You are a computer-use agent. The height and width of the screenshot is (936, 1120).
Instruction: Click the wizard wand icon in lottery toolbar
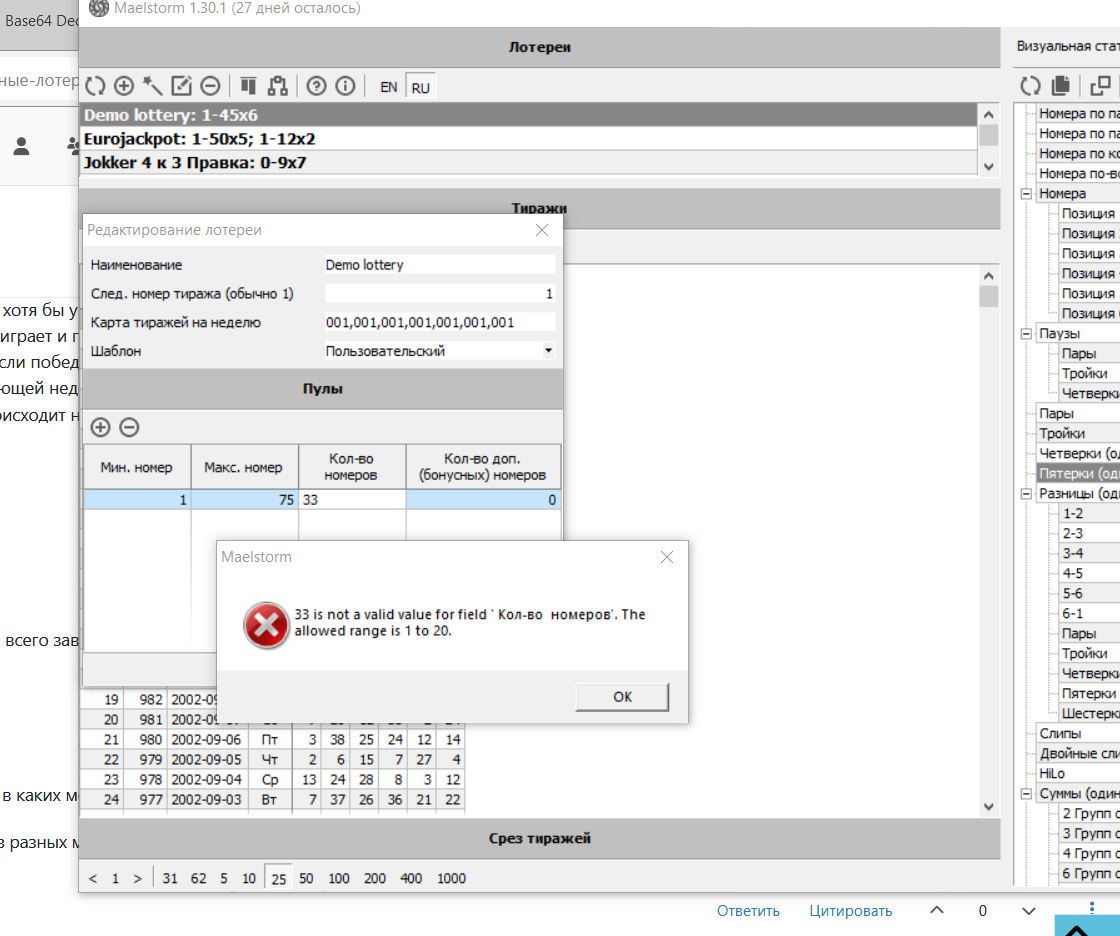point(152,86)
